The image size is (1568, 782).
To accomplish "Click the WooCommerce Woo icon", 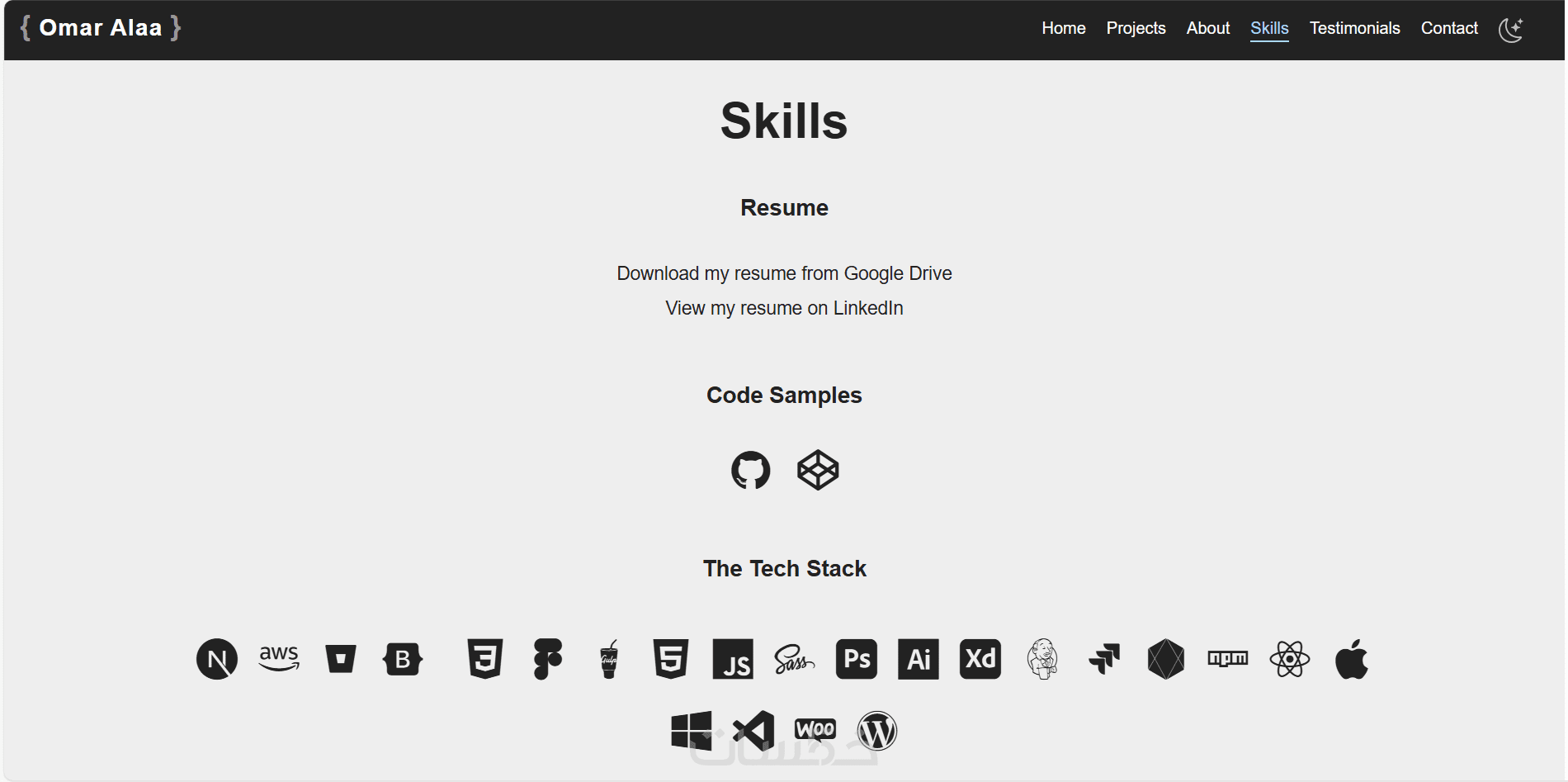I will [x=815, y=729].
